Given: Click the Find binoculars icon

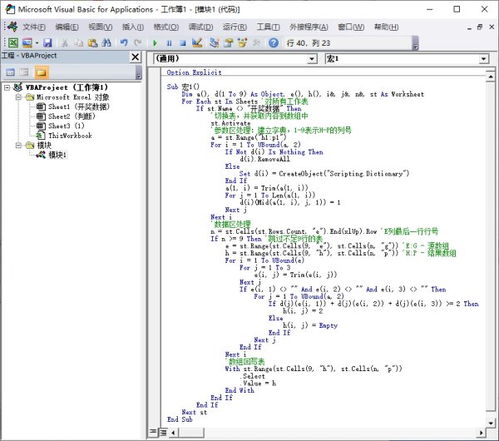Looking at the screenshot, I should coord(106,43).
